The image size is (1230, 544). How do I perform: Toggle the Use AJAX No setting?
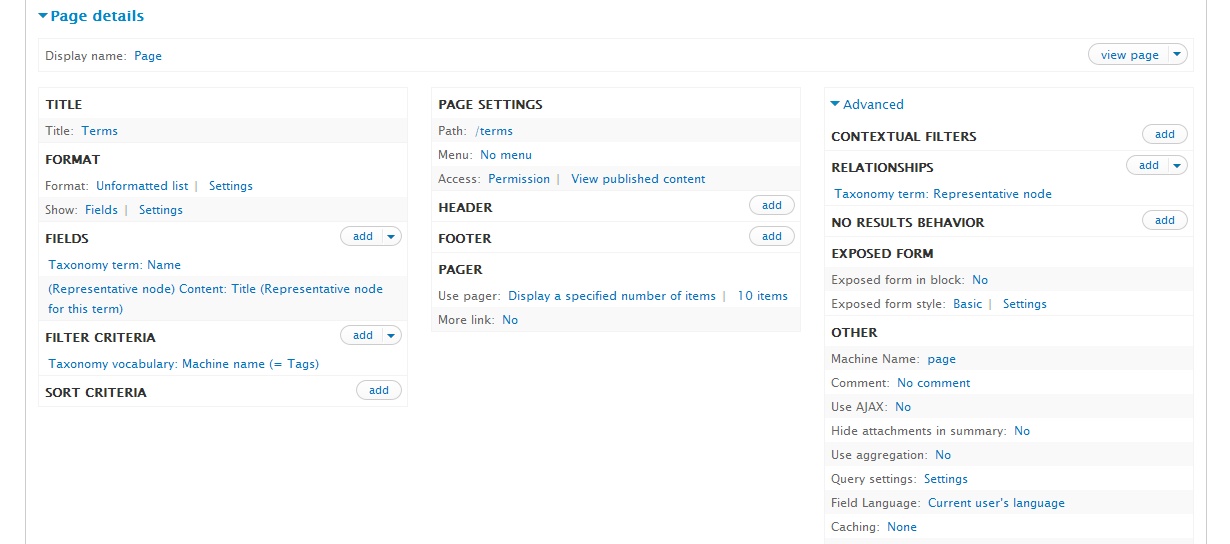pyautogui.click(x=903, y=407)
